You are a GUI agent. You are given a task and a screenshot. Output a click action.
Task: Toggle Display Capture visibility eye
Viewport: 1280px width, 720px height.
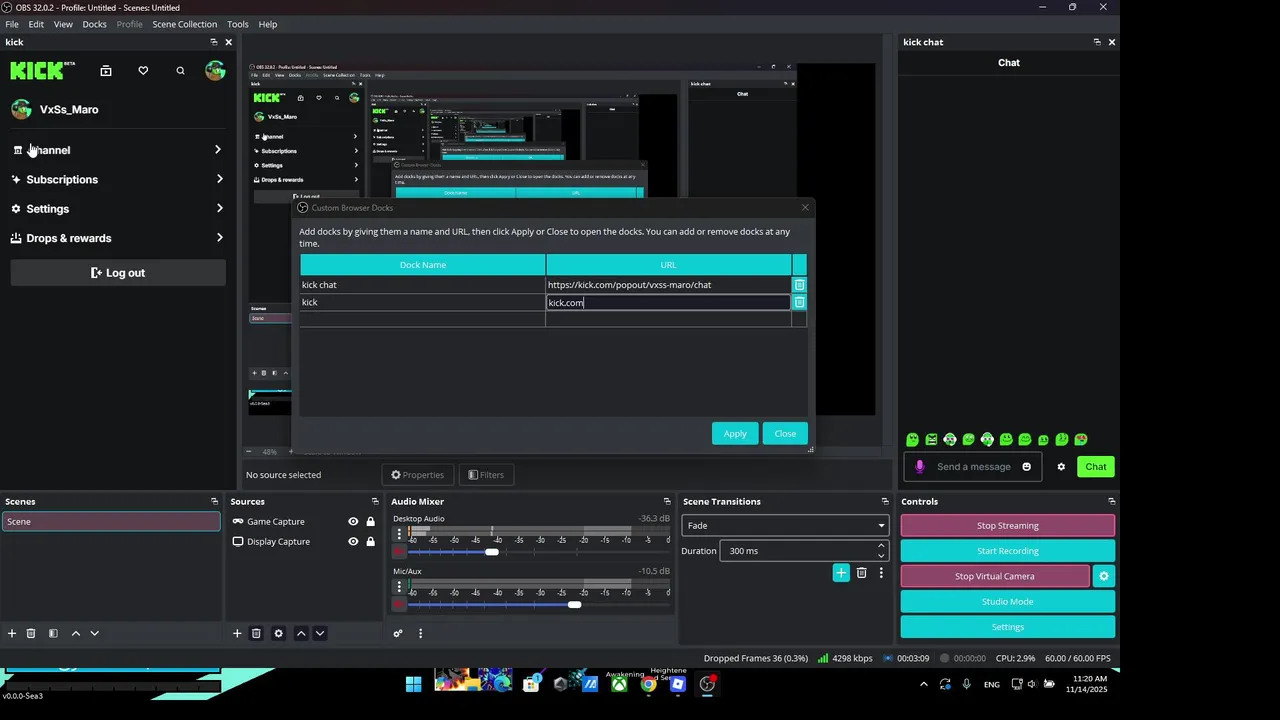click(353, 542)
